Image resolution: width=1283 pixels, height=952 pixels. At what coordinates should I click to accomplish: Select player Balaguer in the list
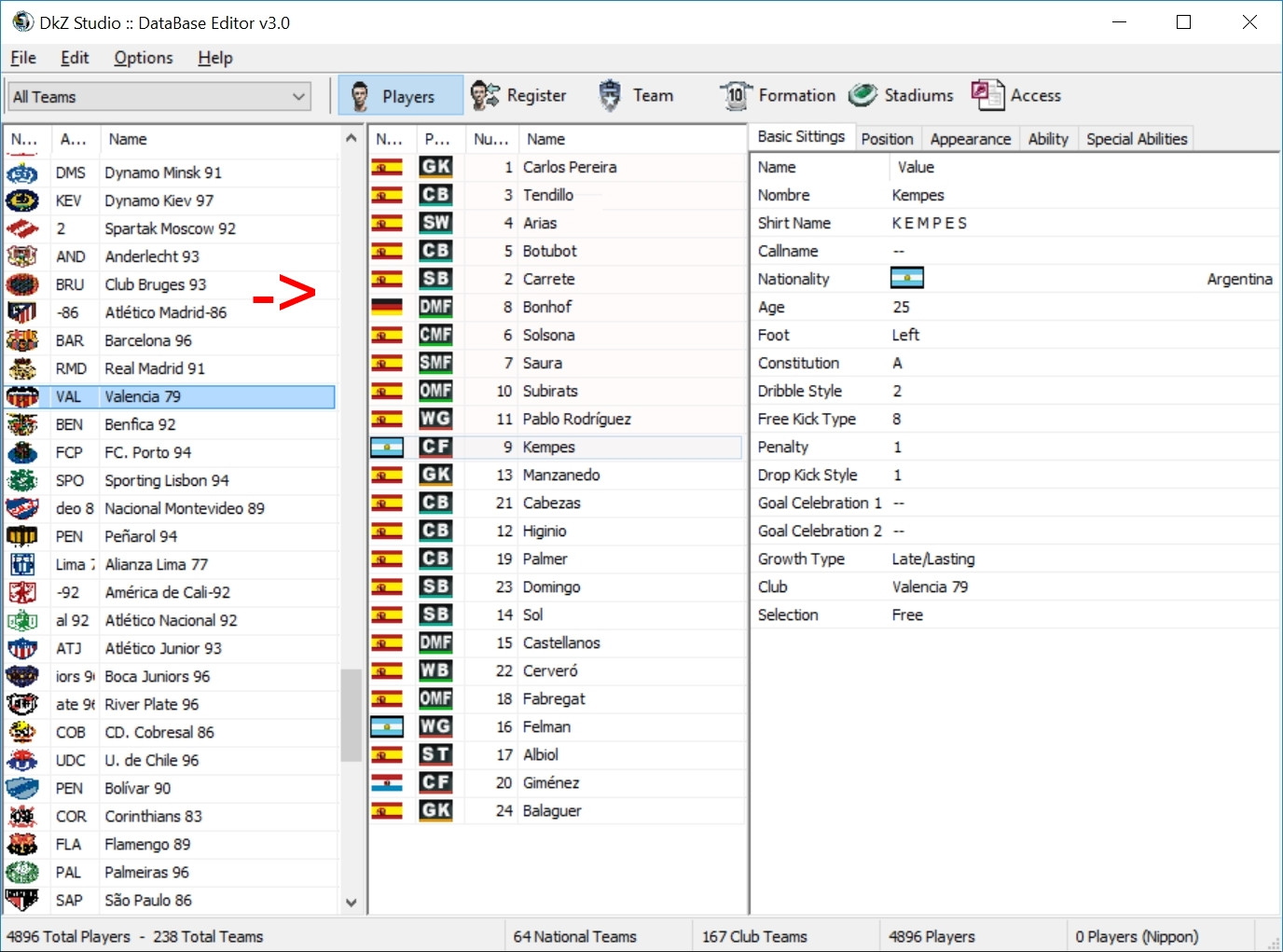[557, 810]
